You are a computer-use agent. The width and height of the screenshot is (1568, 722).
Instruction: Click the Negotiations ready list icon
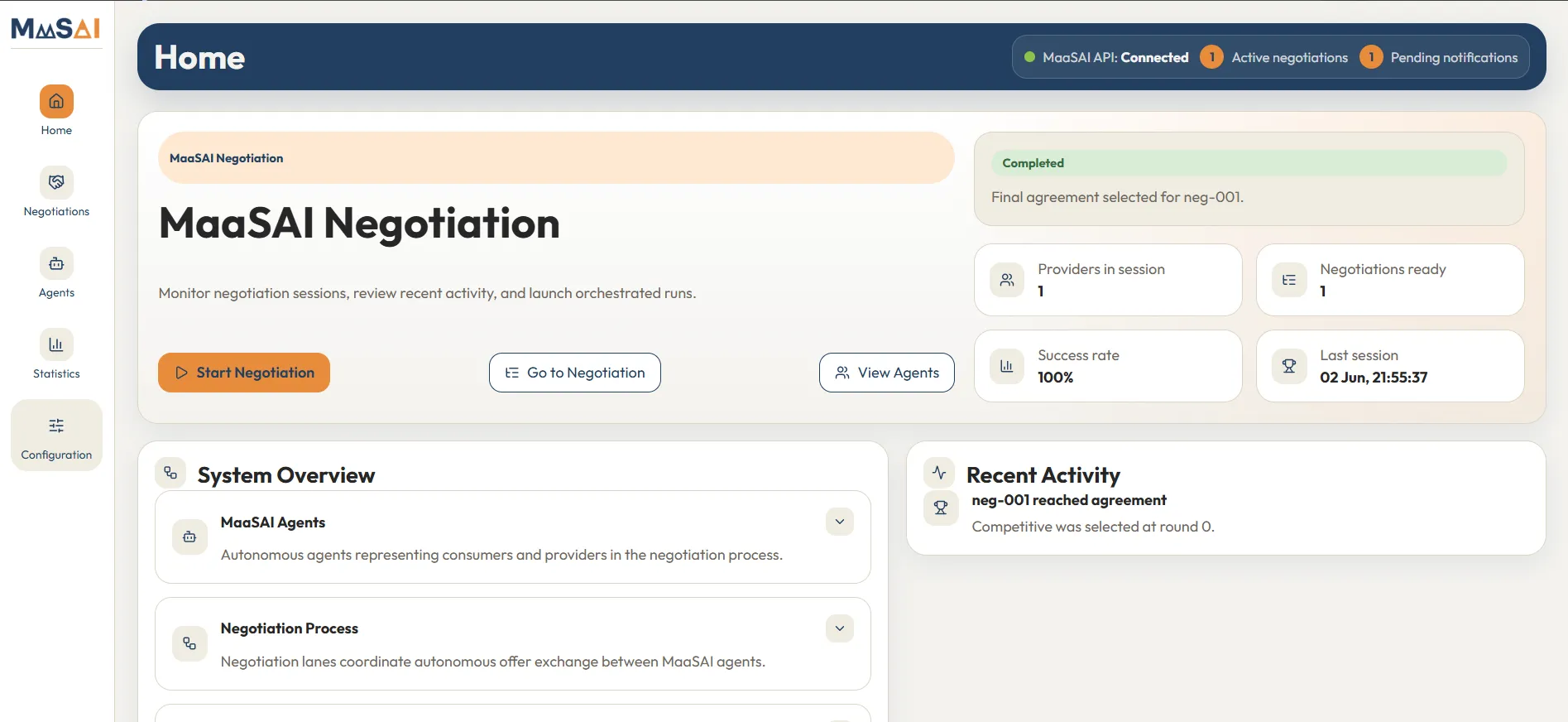pyautogui.click(x=1289, y=280)
